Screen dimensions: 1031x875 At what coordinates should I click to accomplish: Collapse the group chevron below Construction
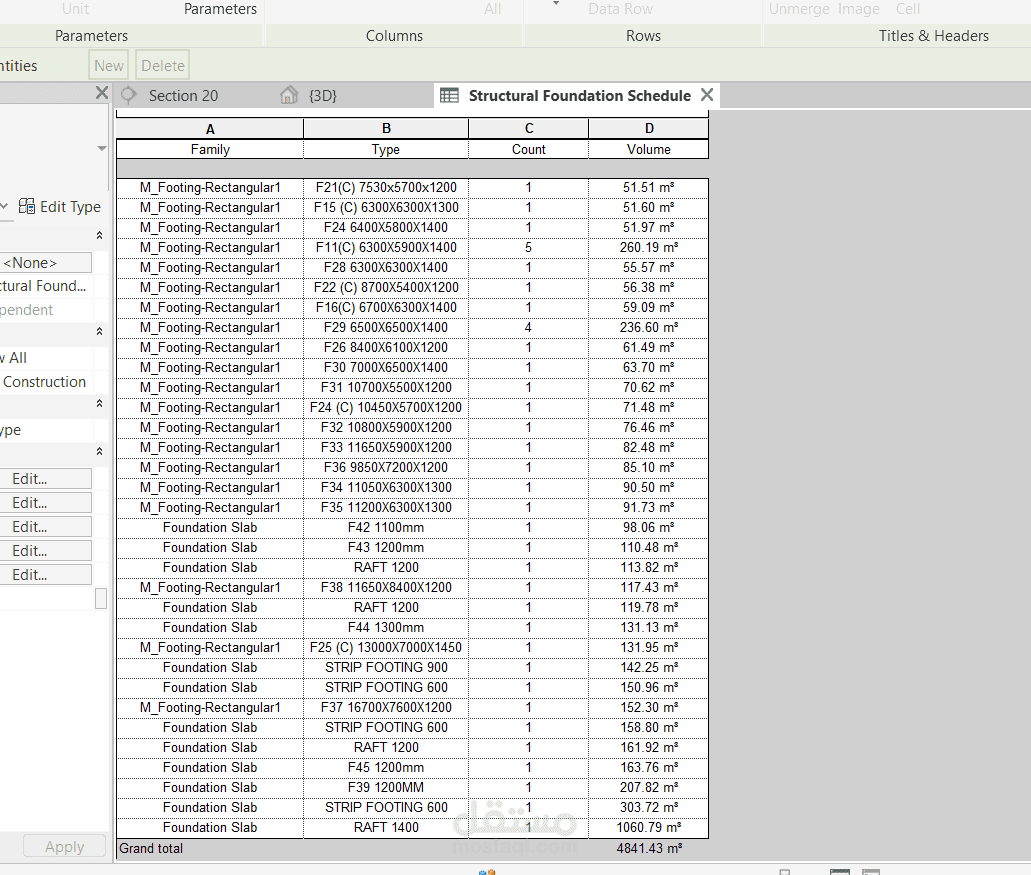coord(99,404)
